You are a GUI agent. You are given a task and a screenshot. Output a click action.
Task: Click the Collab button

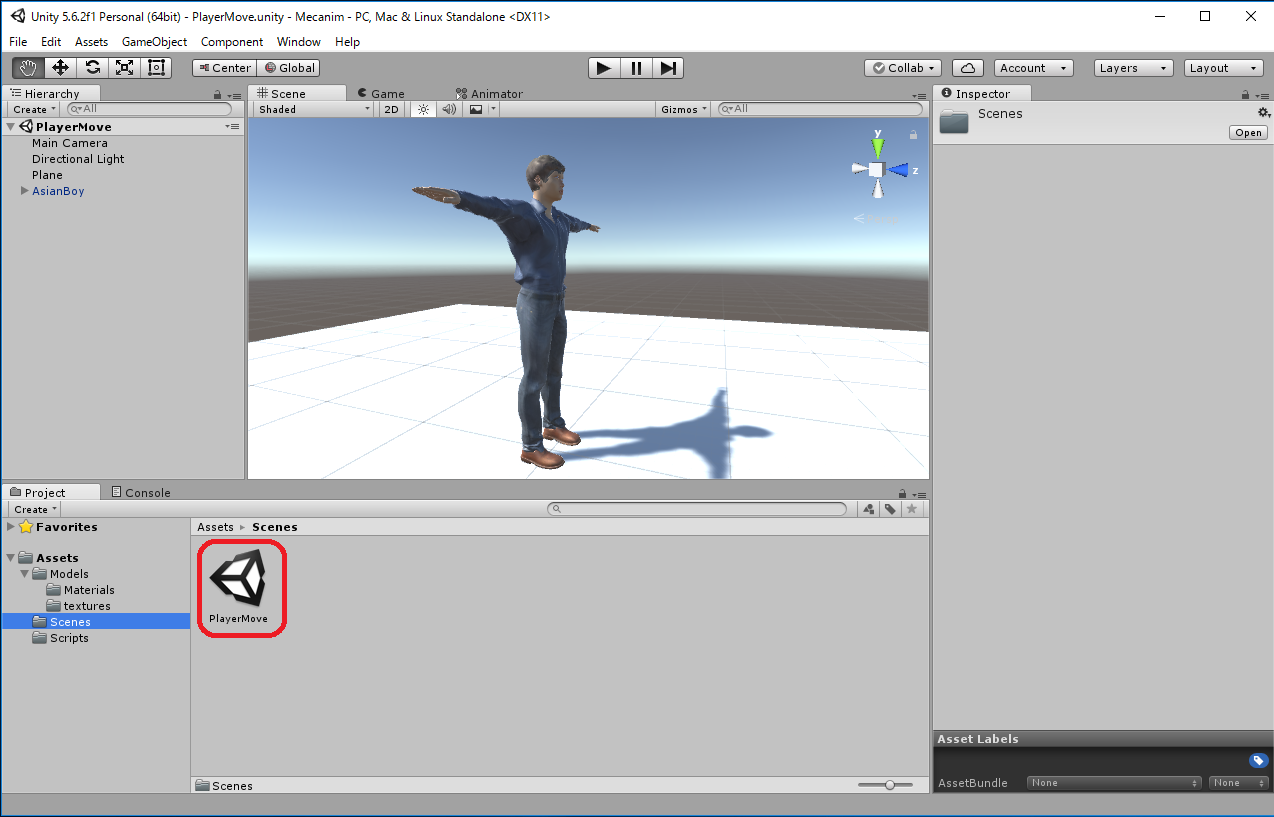(x=903, y=68)
